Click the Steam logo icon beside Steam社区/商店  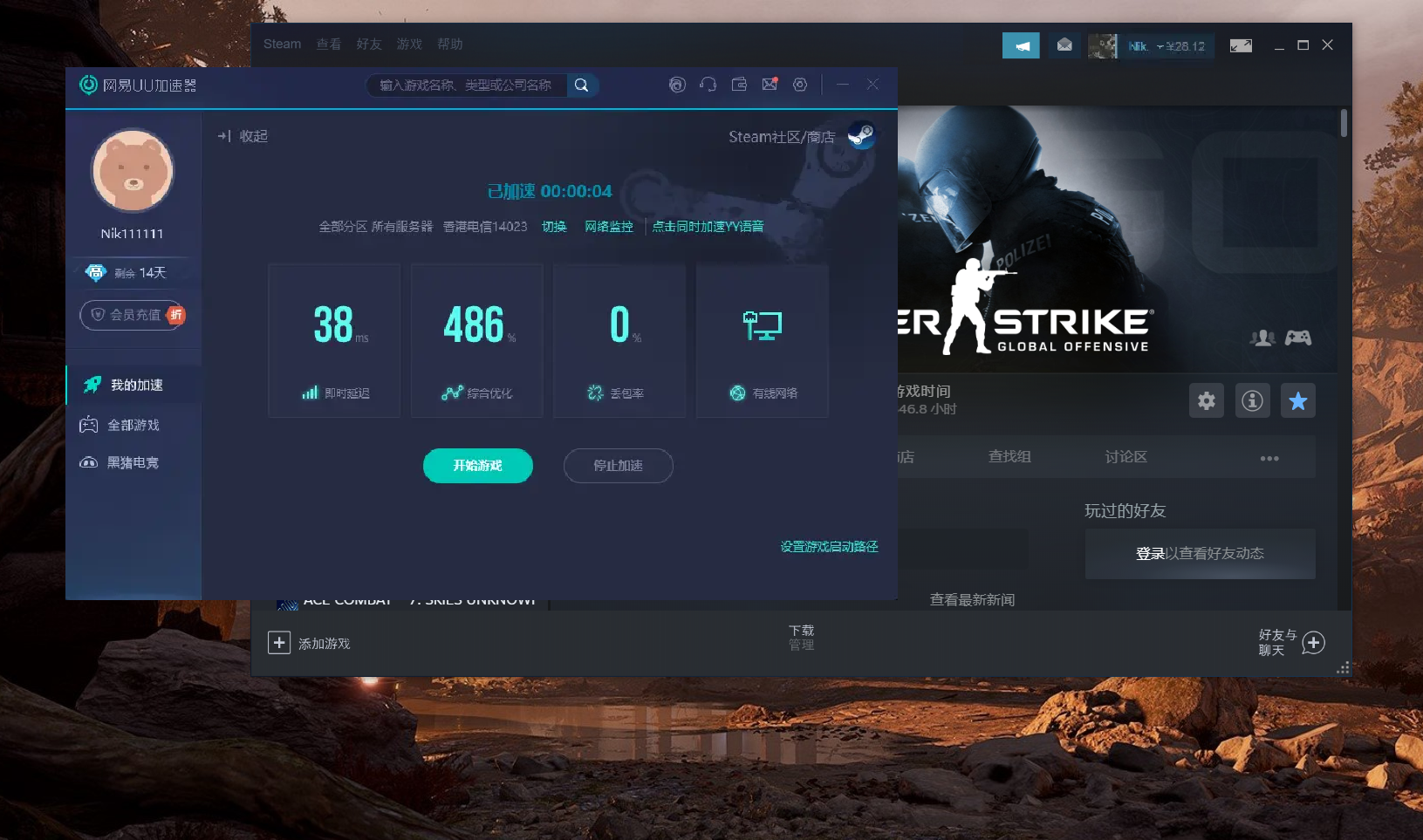862,135
